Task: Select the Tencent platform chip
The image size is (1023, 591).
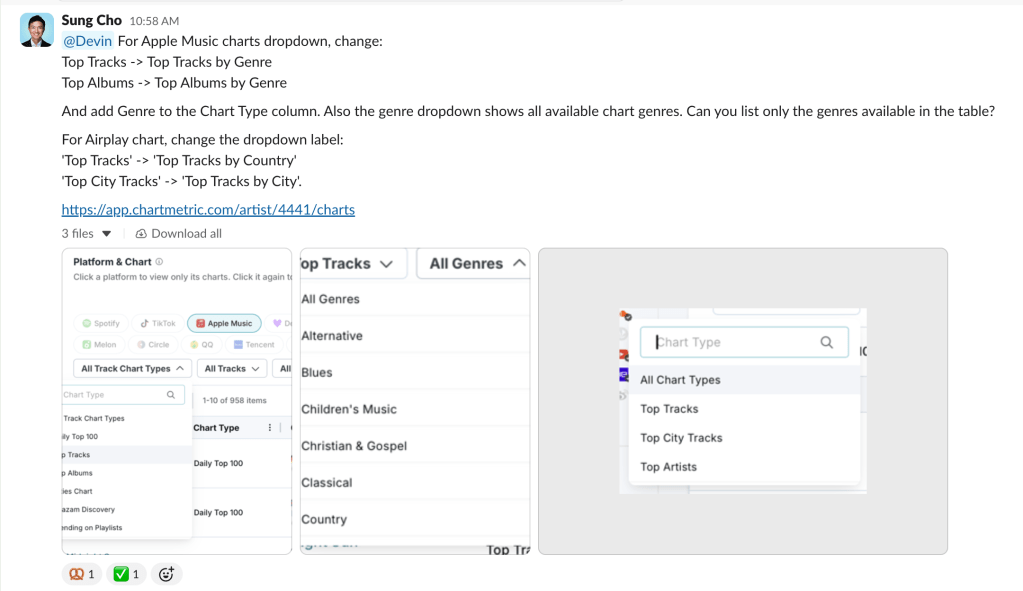Action: 254,344
